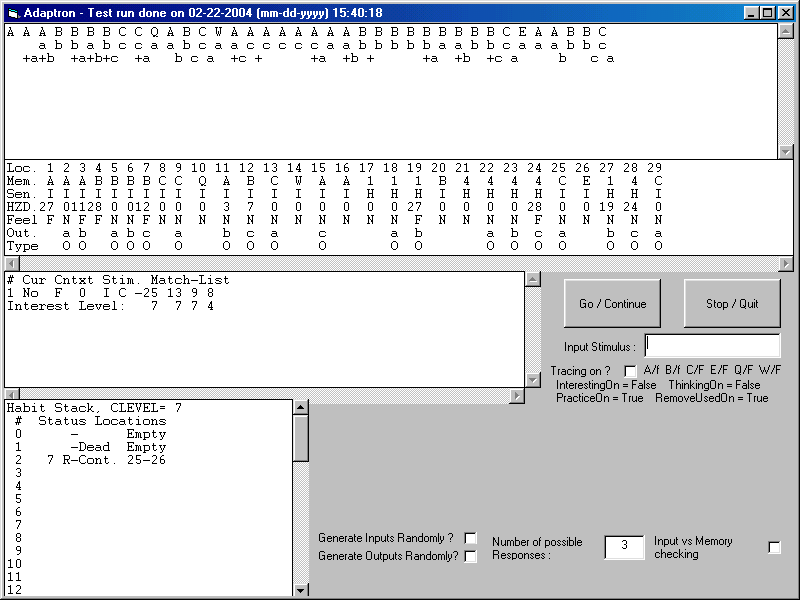This screenshot has height=600, width=800.
Task: Click 'ThinkingOn = False' status text
Action: 714,385
